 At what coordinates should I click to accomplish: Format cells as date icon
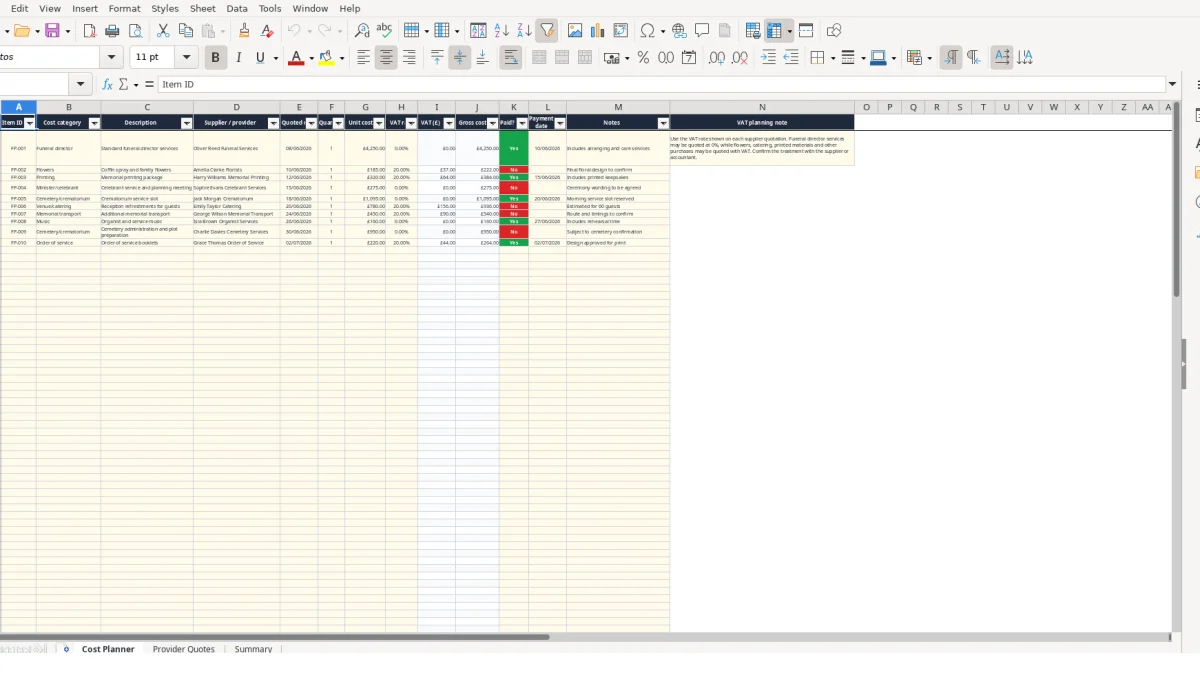[689, 58]
